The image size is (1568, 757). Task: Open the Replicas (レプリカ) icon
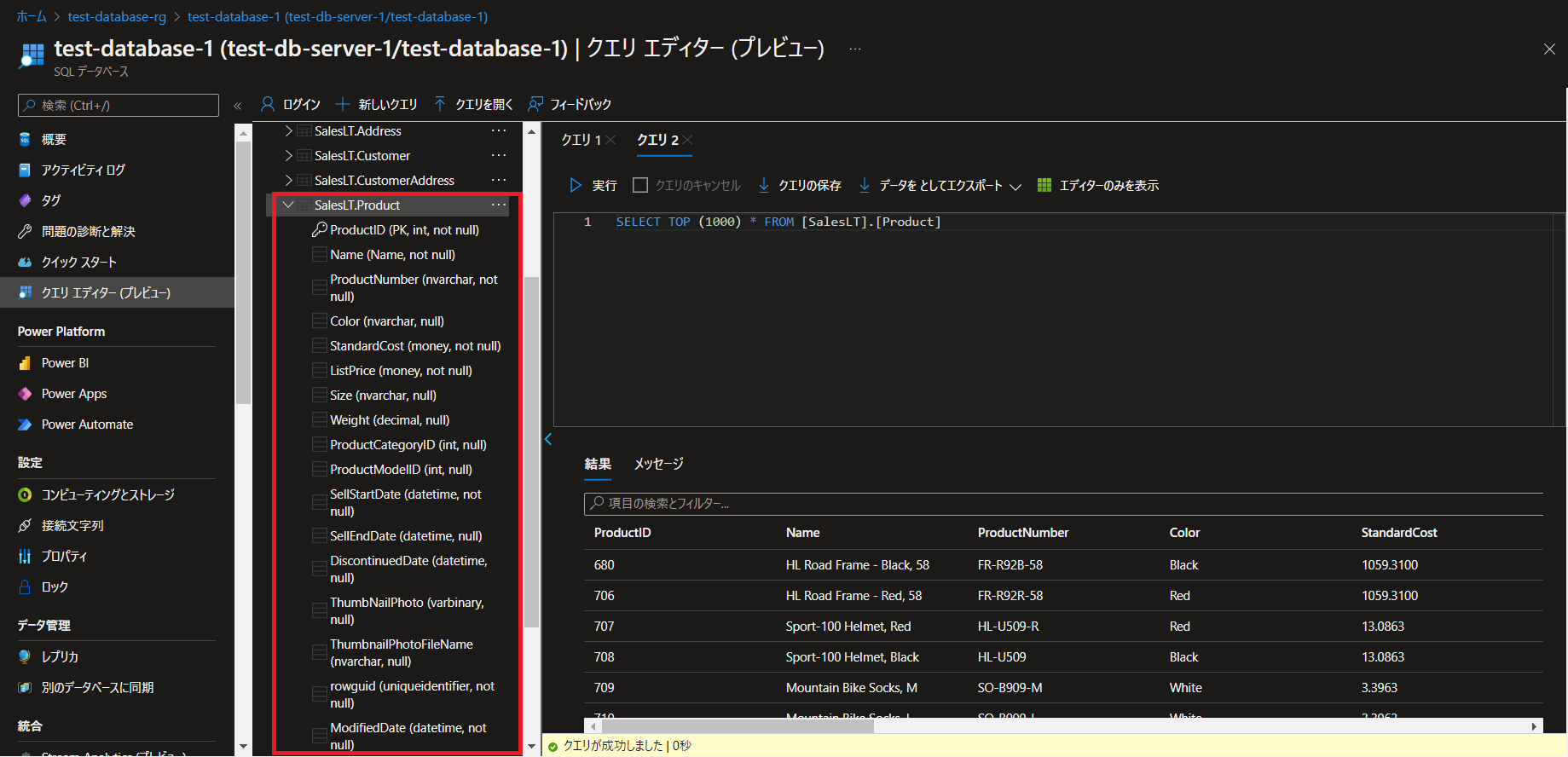click(x=25, y=656)
